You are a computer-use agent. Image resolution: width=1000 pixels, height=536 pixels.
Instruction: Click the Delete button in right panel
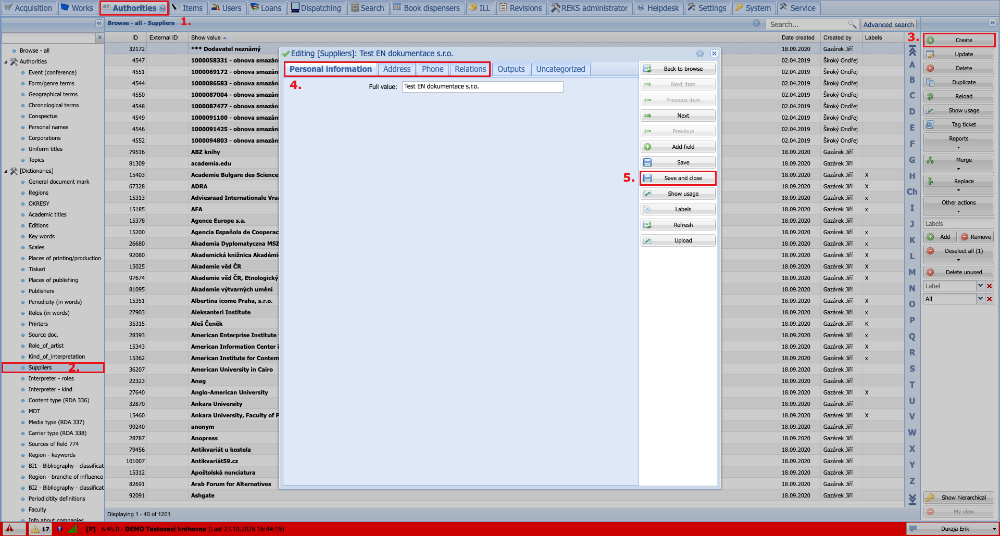[958, 68]
